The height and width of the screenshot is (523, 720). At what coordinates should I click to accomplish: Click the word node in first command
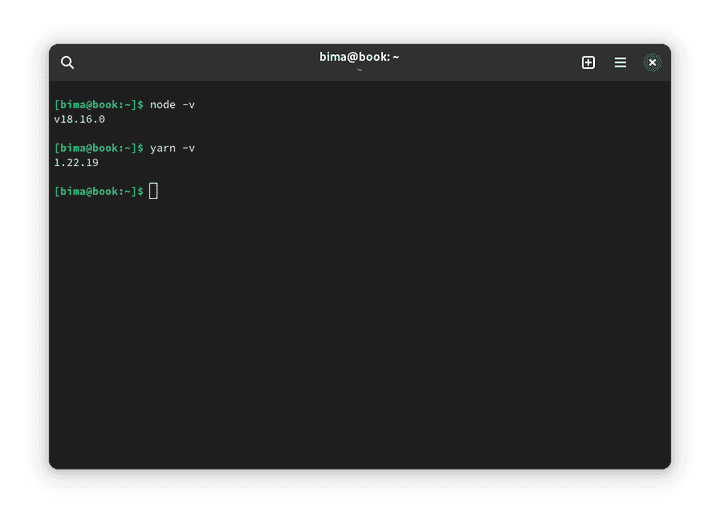(162, 105)
